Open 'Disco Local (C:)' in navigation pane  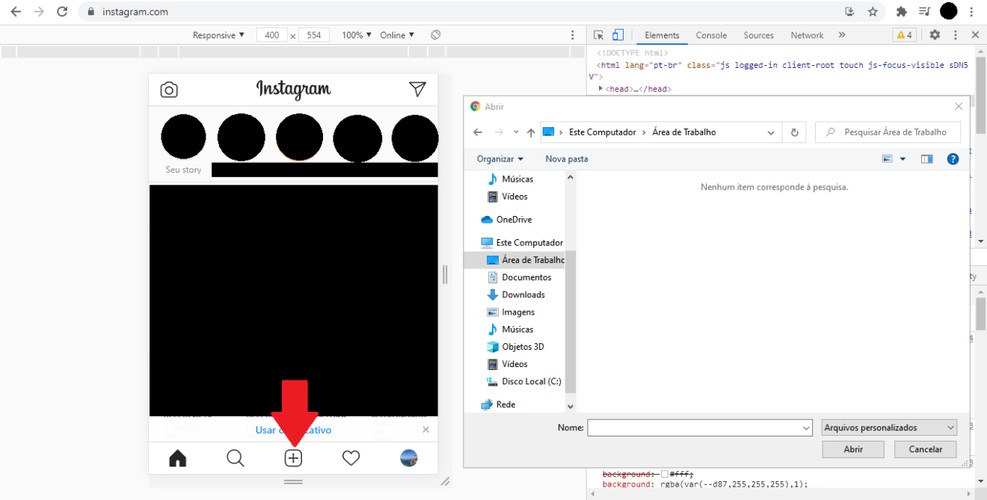tap(524, 381)
